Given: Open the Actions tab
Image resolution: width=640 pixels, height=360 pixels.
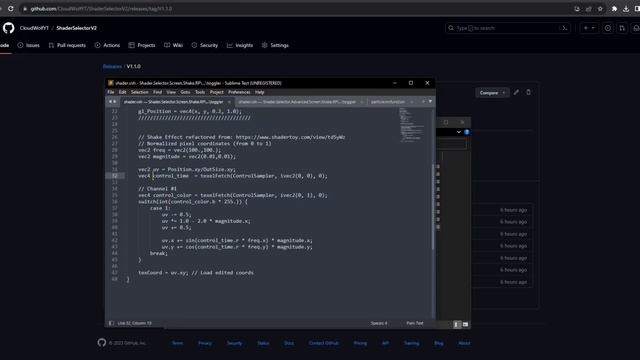Looking at the screenshot, I should tap(107, 45).
